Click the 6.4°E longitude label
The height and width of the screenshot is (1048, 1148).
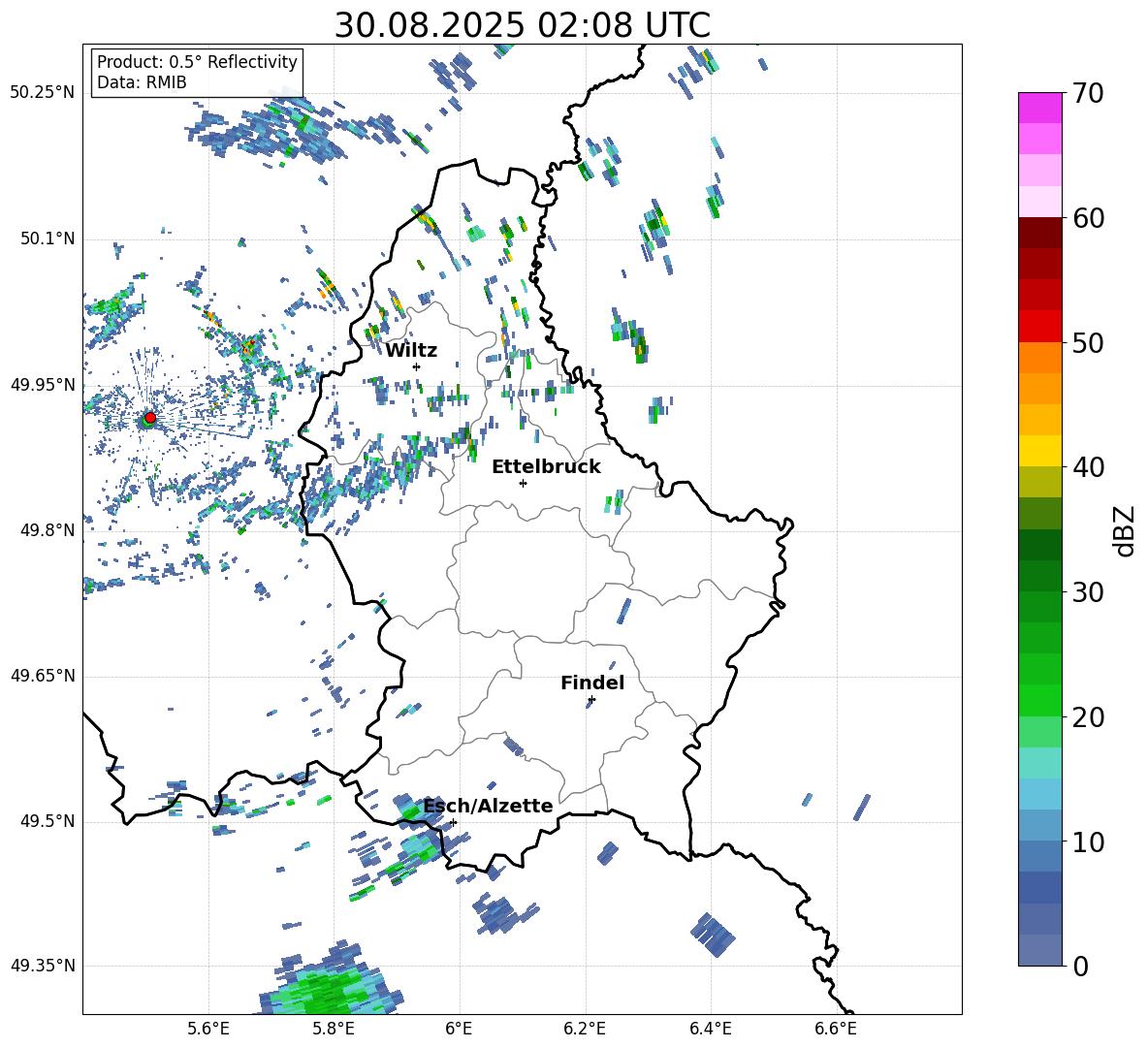(710, 1029)
